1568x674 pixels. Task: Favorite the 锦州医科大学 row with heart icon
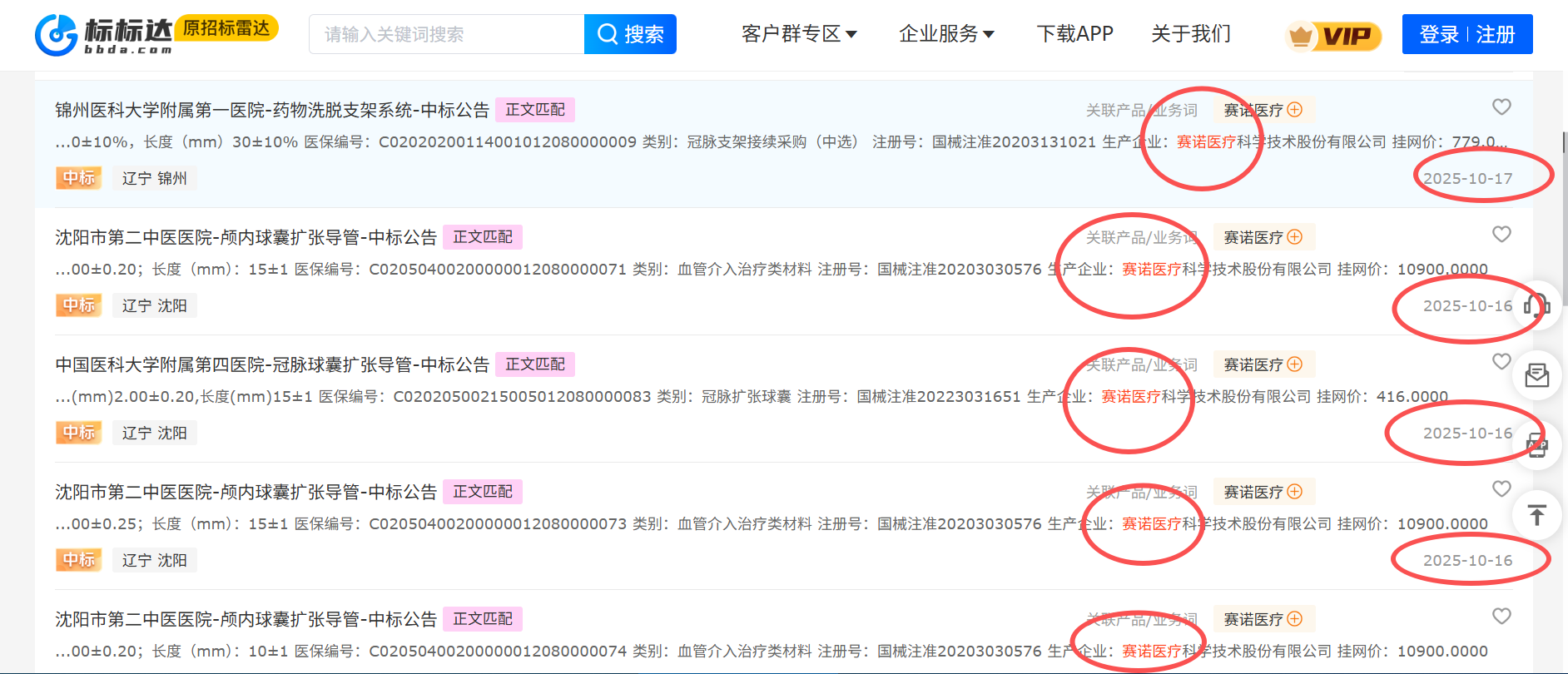pos(1501,107)
